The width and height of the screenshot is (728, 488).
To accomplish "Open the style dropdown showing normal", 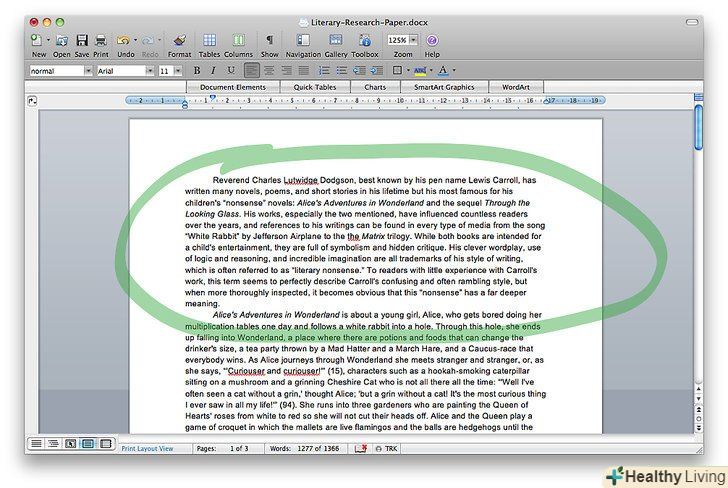I will pos(88,71).
